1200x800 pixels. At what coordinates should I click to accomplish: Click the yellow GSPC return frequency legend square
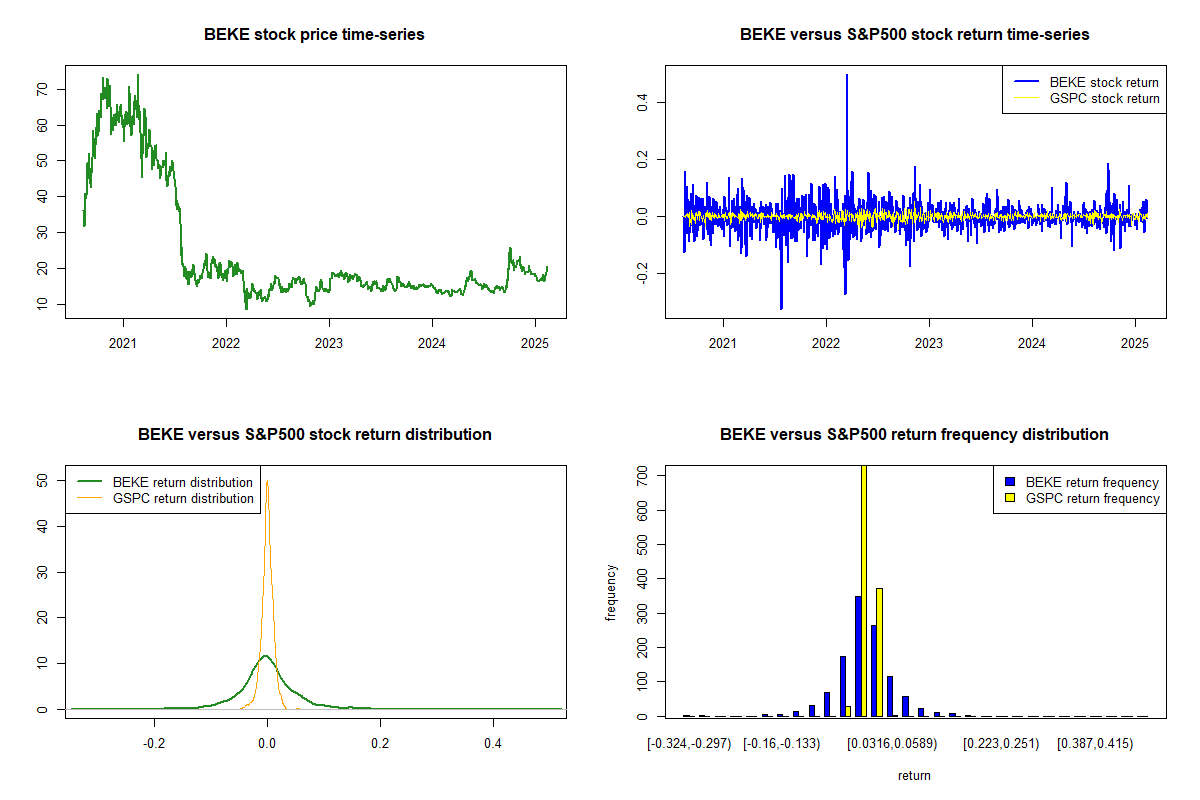coord(1009,498)
